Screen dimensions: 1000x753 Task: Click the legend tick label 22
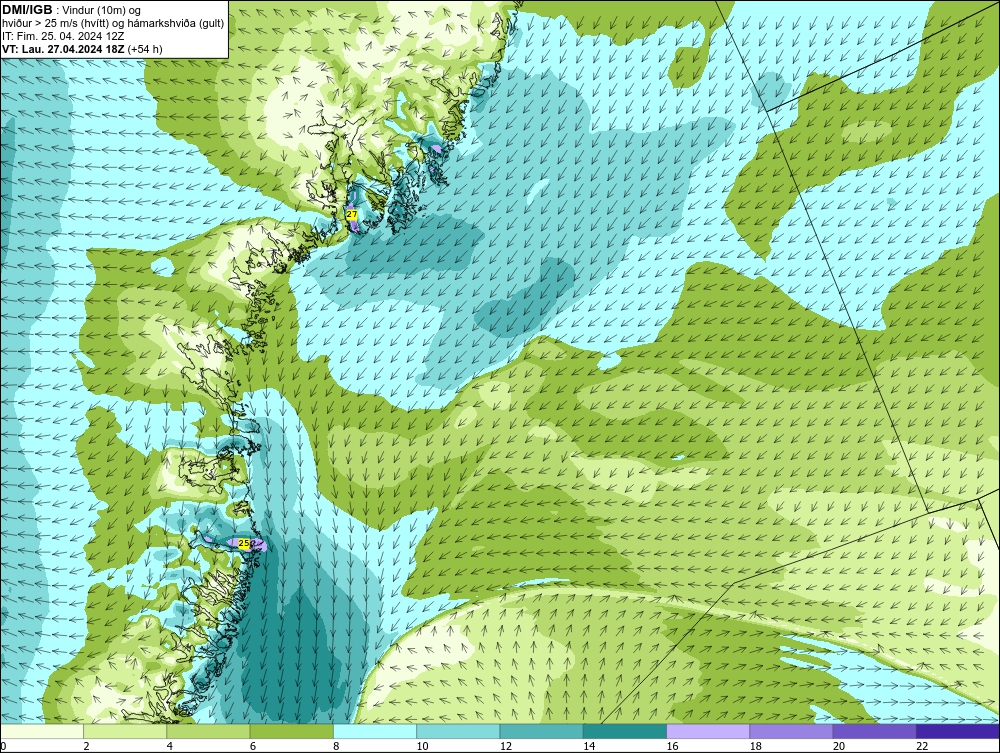[922, 747]
